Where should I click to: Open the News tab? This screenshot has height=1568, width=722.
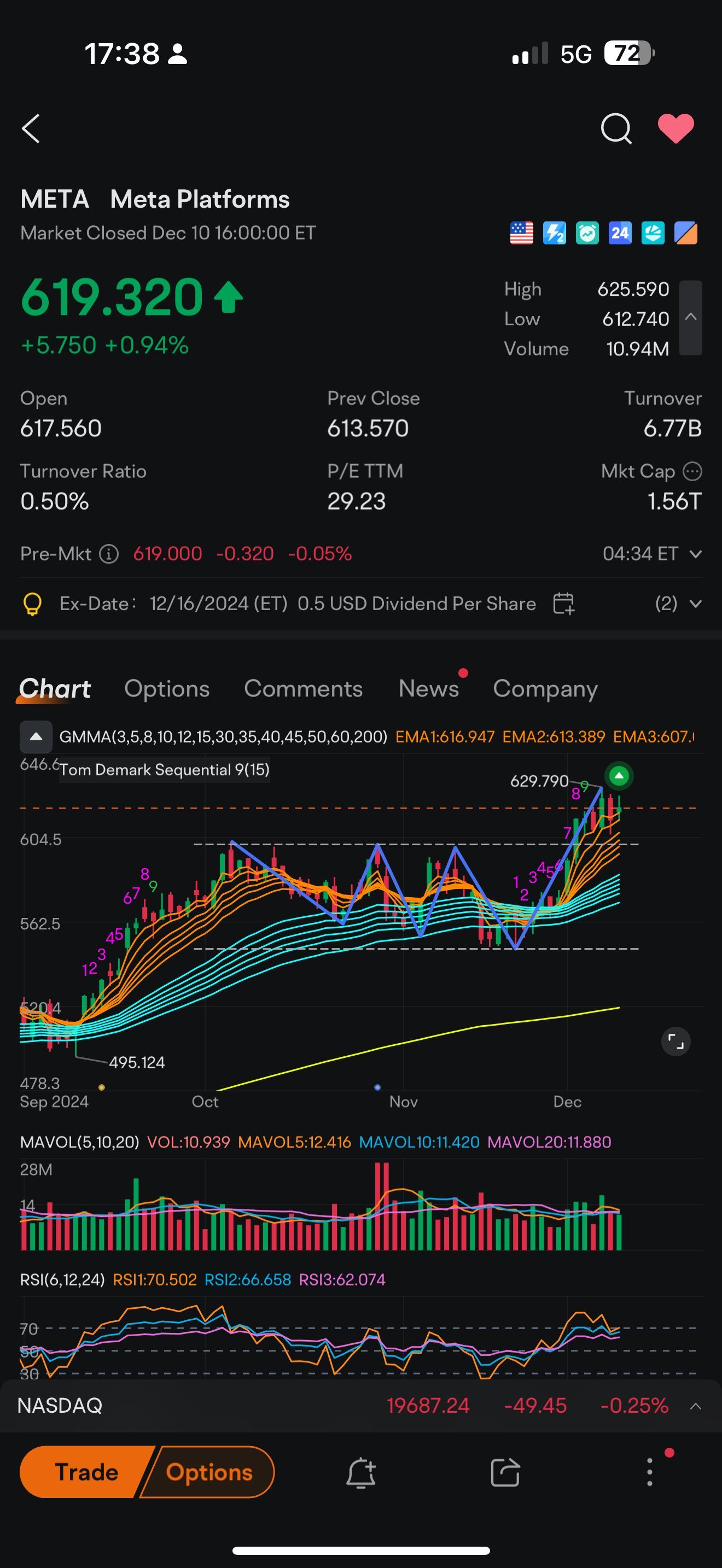[429, 688]
